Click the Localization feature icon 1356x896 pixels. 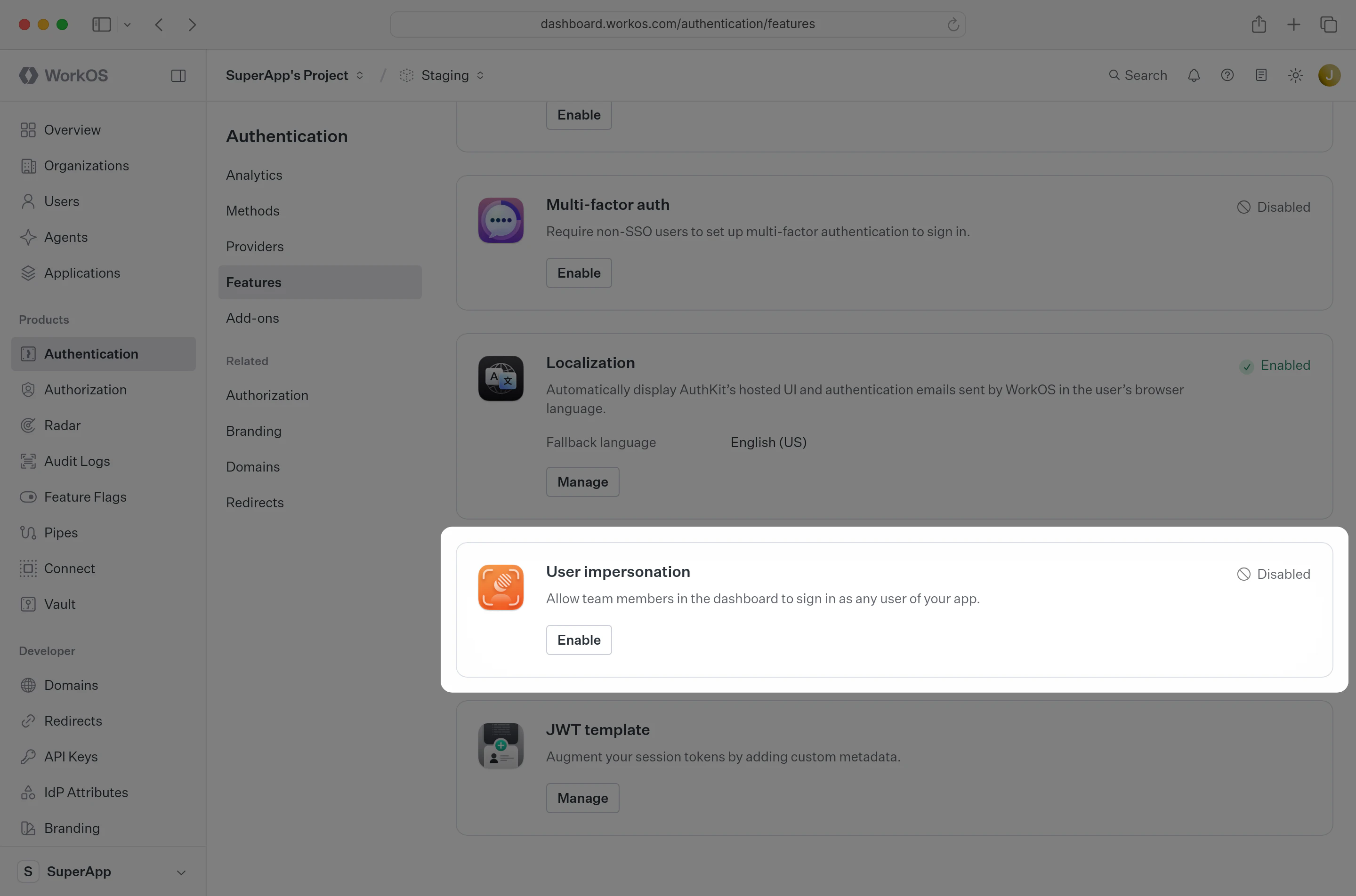(501, 378)
